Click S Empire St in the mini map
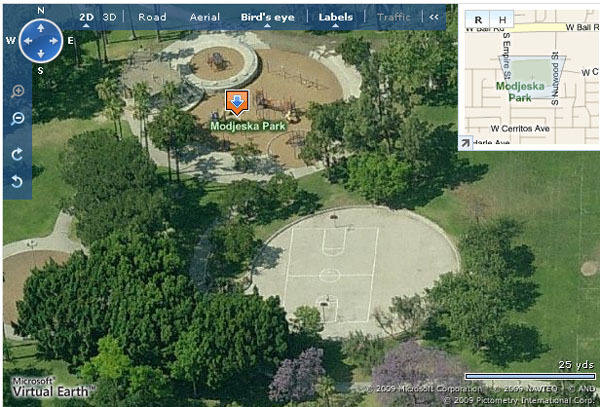The image size is (600, 407). pos(506,56)
